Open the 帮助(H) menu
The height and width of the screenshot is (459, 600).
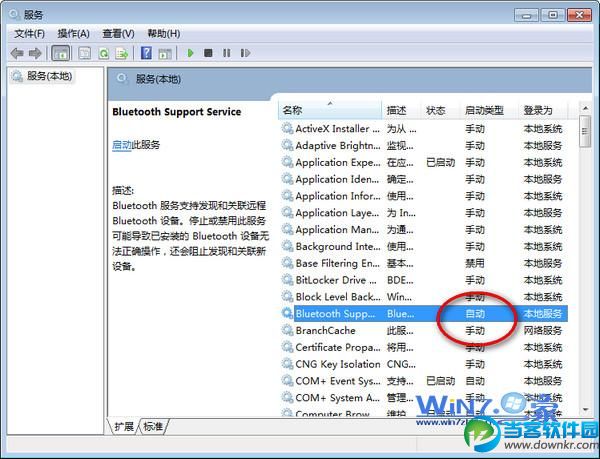tap(164, 34)
